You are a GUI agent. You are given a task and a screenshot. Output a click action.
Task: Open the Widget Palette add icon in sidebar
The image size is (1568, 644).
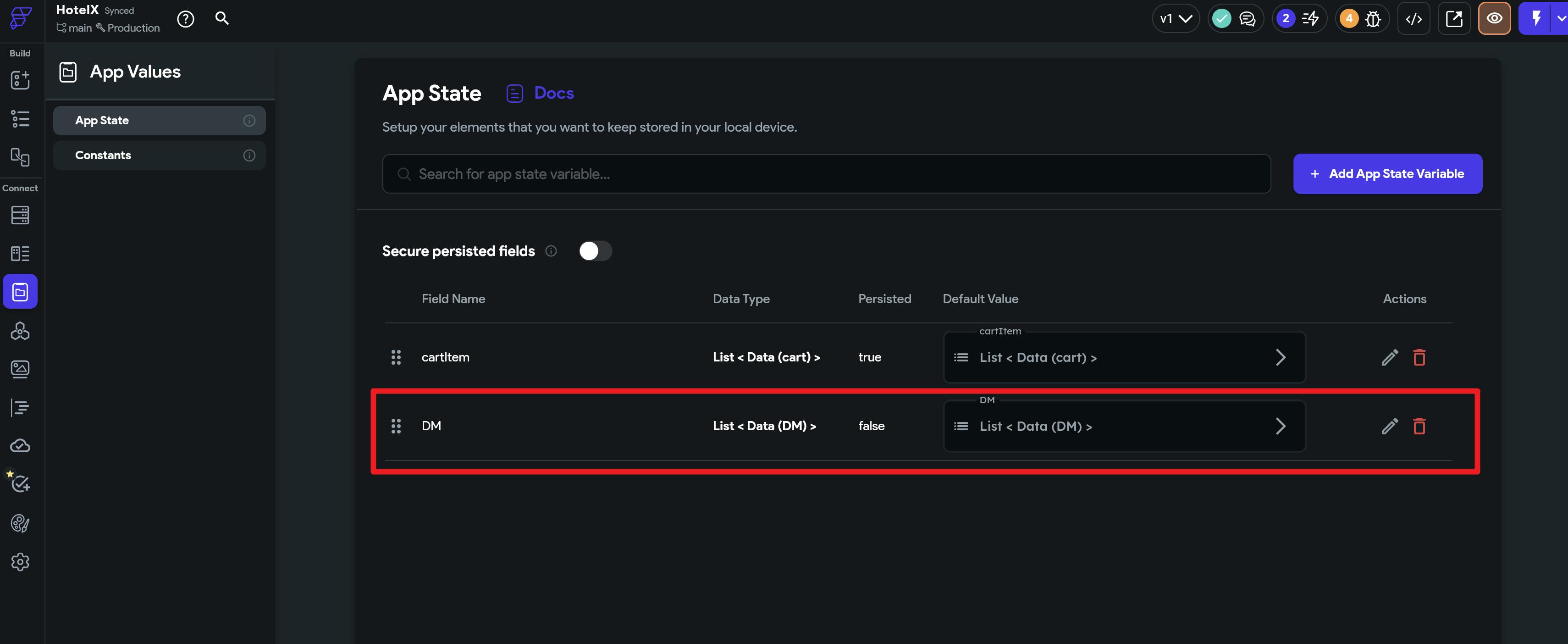pyautogui.click(x=20, y=80)
